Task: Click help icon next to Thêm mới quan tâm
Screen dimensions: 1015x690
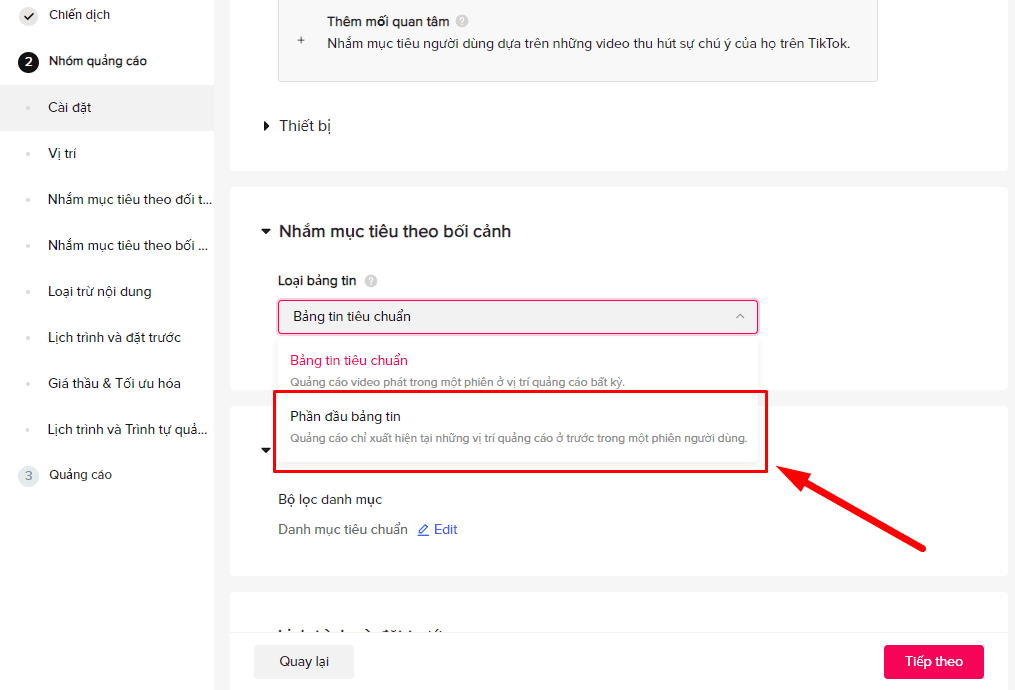Action: [x=461, y=21]
